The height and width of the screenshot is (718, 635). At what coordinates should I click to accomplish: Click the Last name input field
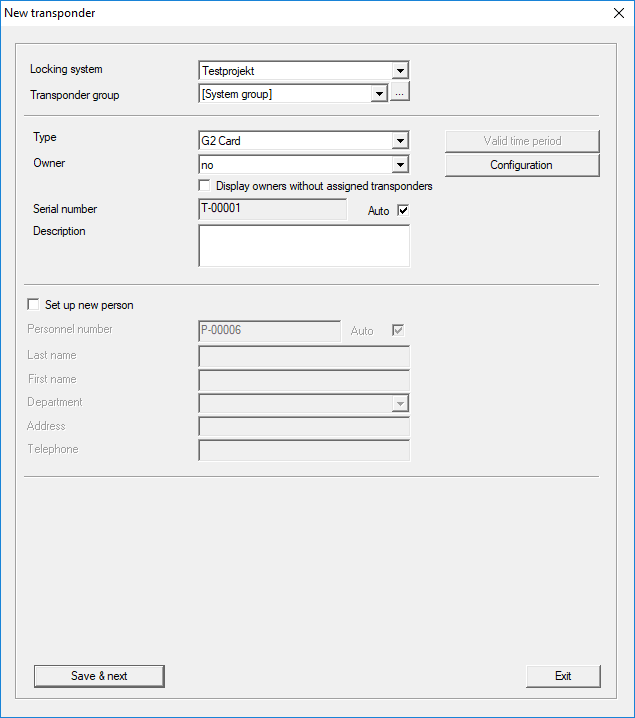[x=304, y=356]
